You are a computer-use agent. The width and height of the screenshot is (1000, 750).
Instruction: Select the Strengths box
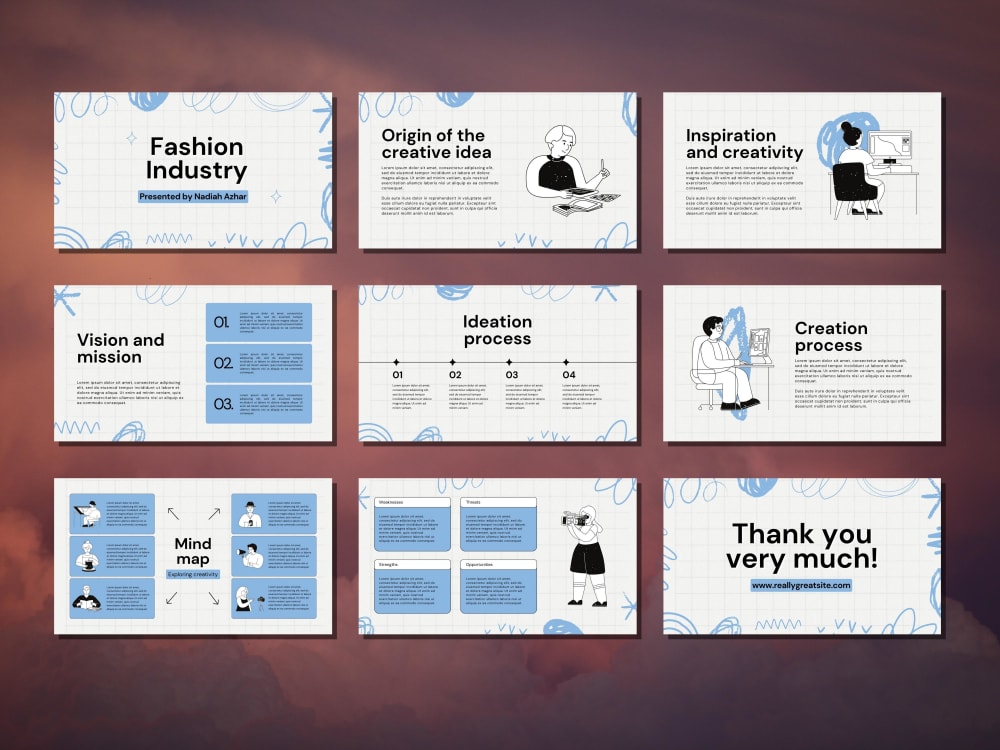coord(412,587)
